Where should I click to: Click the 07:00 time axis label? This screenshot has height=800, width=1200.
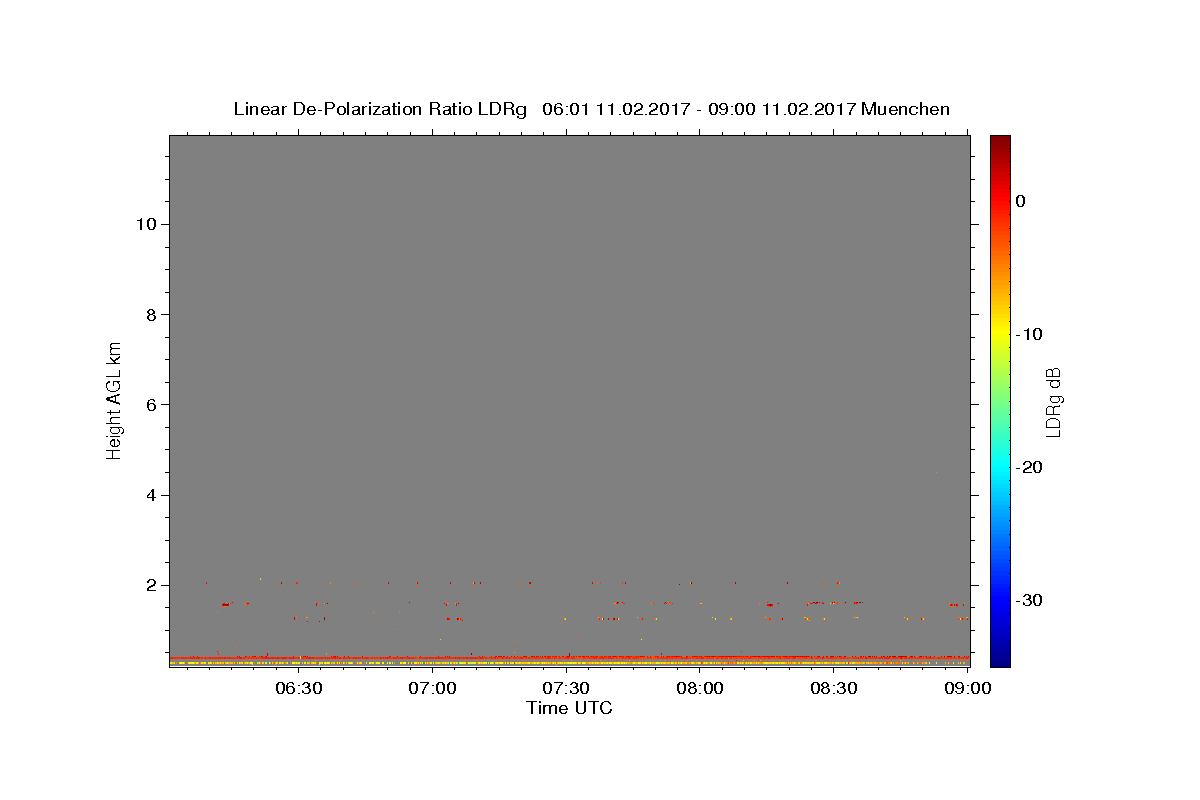click(x=432, y=689)
